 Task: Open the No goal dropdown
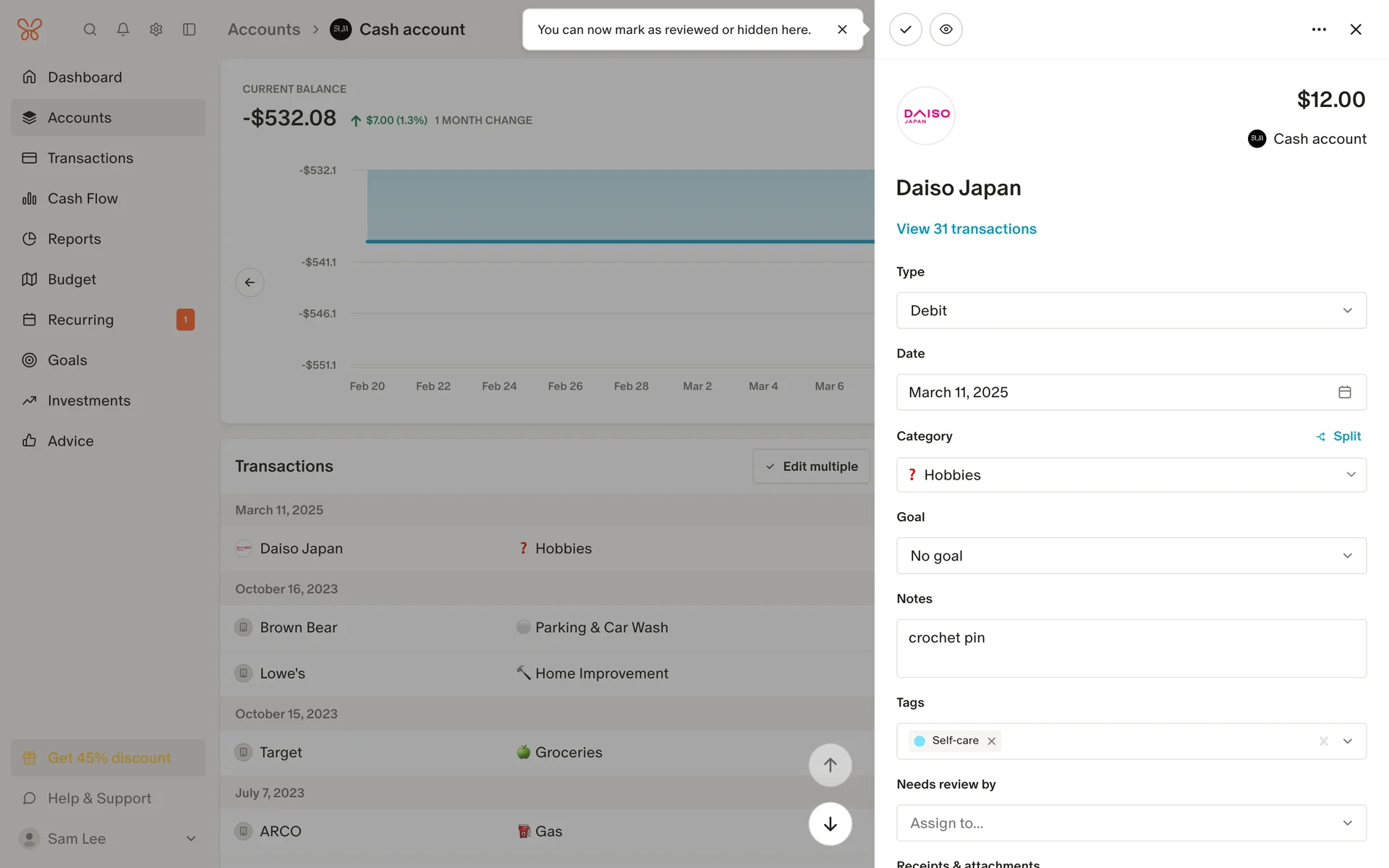pyautogui.click(x=1131, y=556)
